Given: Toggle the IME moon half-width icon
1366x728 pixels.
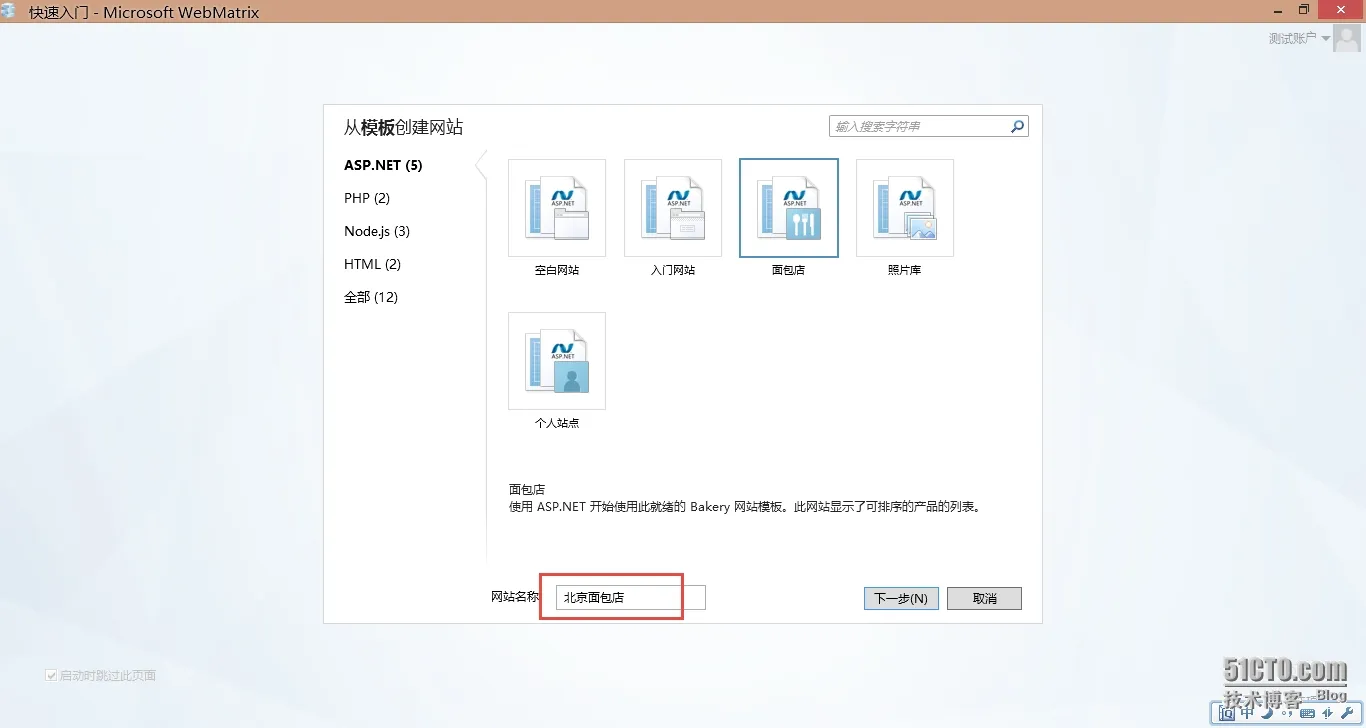Looking at the screenshot, I should [1267, 713].
